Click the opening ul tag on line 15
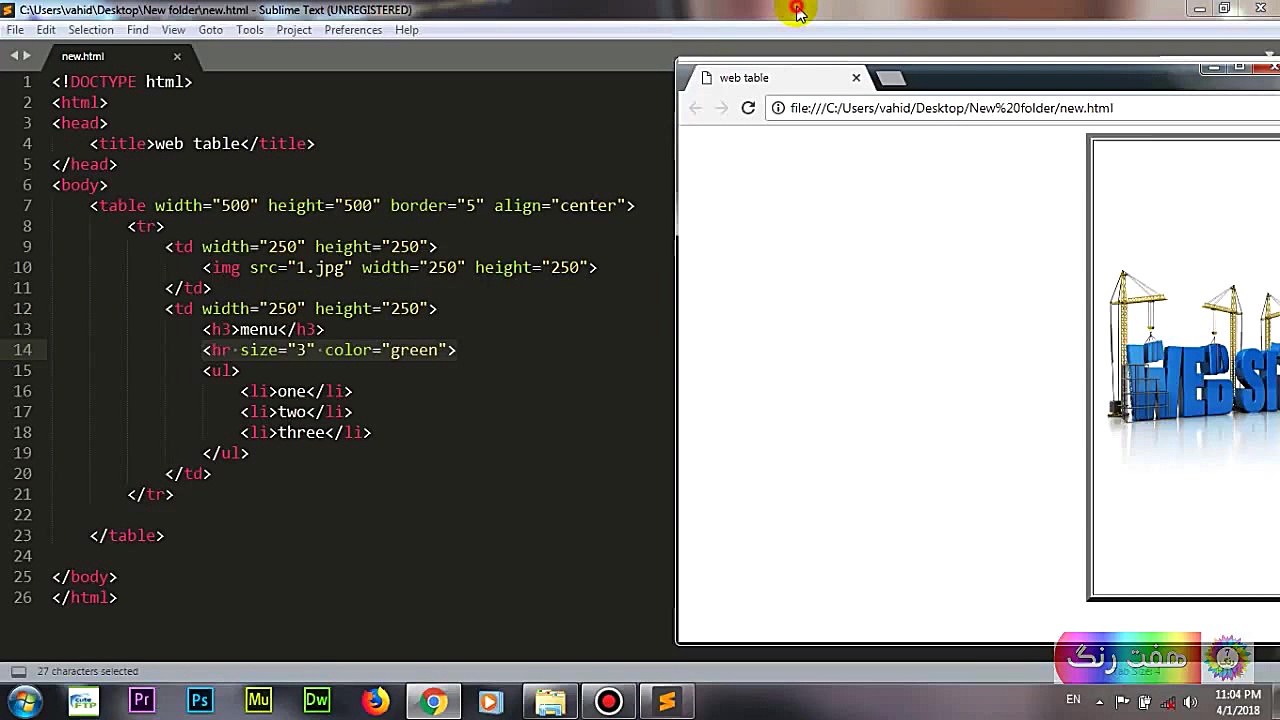The height and width of the screenshot is (720, 1280). tap(221, 371)
